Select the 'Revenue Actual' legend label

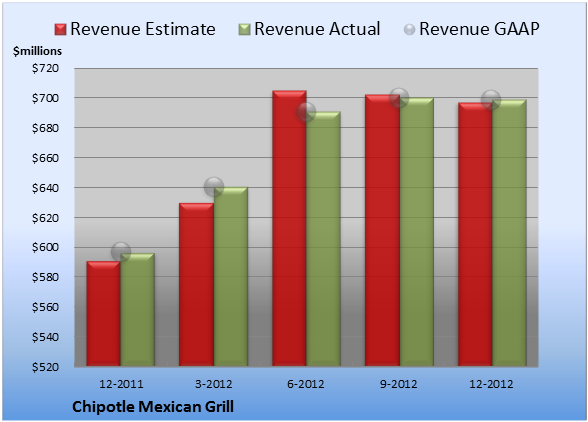pyautogui.click(x=317, y=29)
